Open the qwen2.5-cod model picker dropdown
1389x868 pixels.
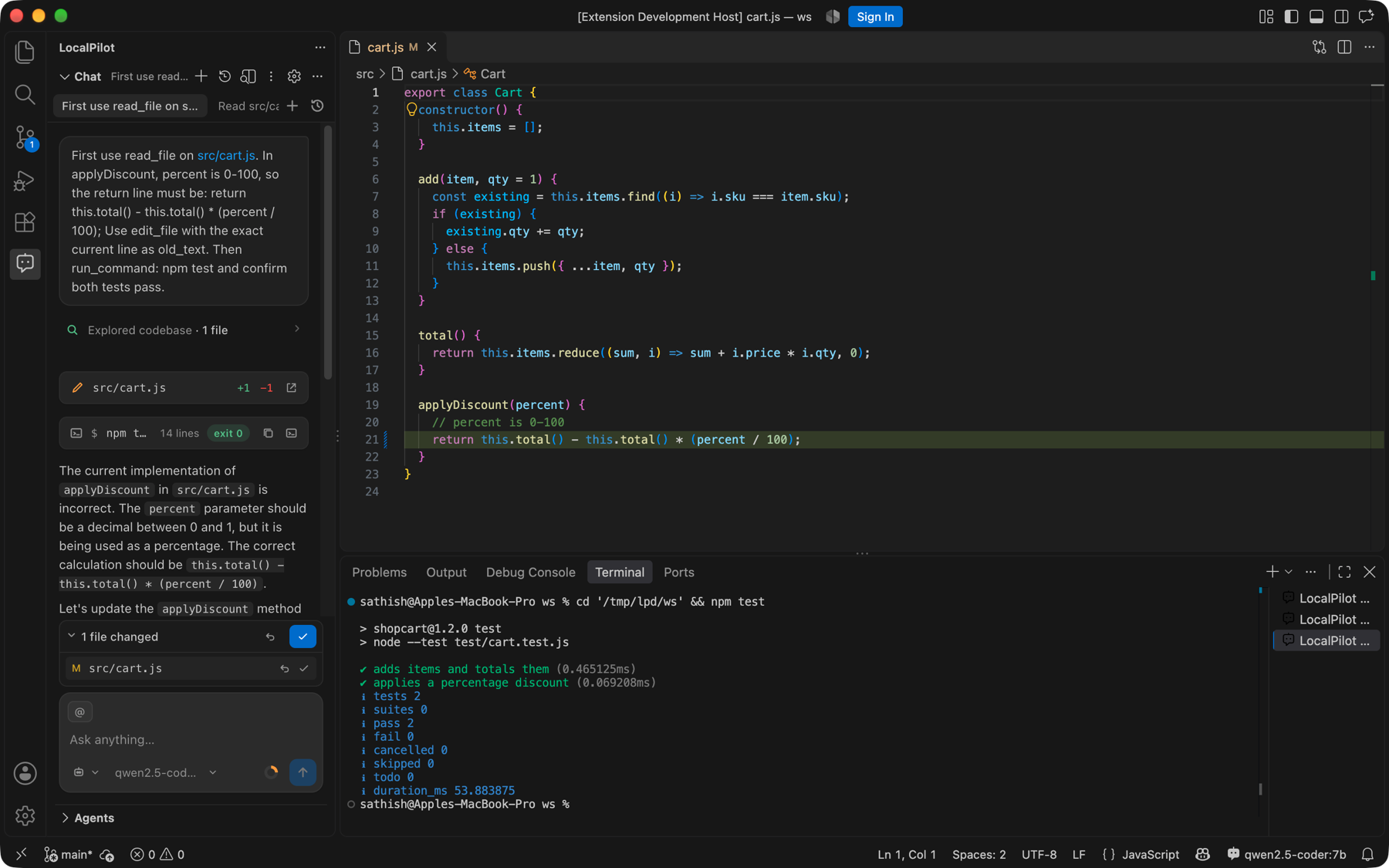tap(166, 772)
